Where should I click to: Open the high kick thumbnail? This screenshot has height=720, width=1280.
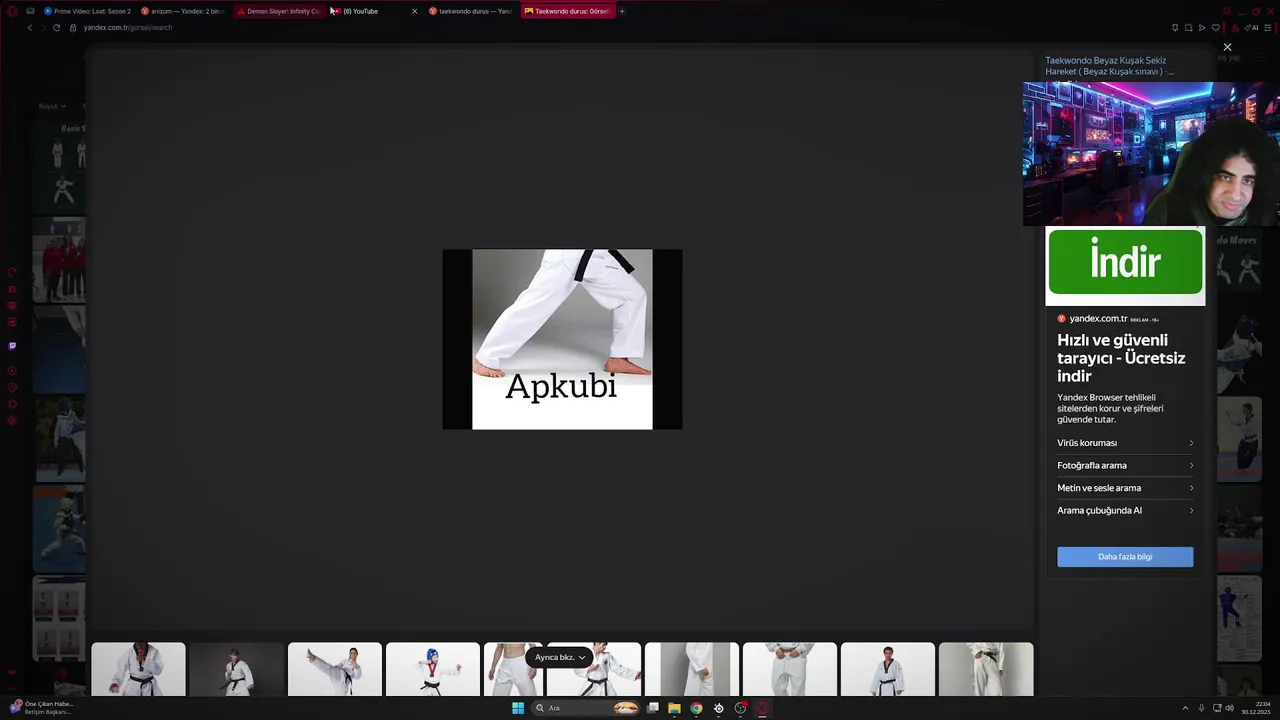[334, 669]
